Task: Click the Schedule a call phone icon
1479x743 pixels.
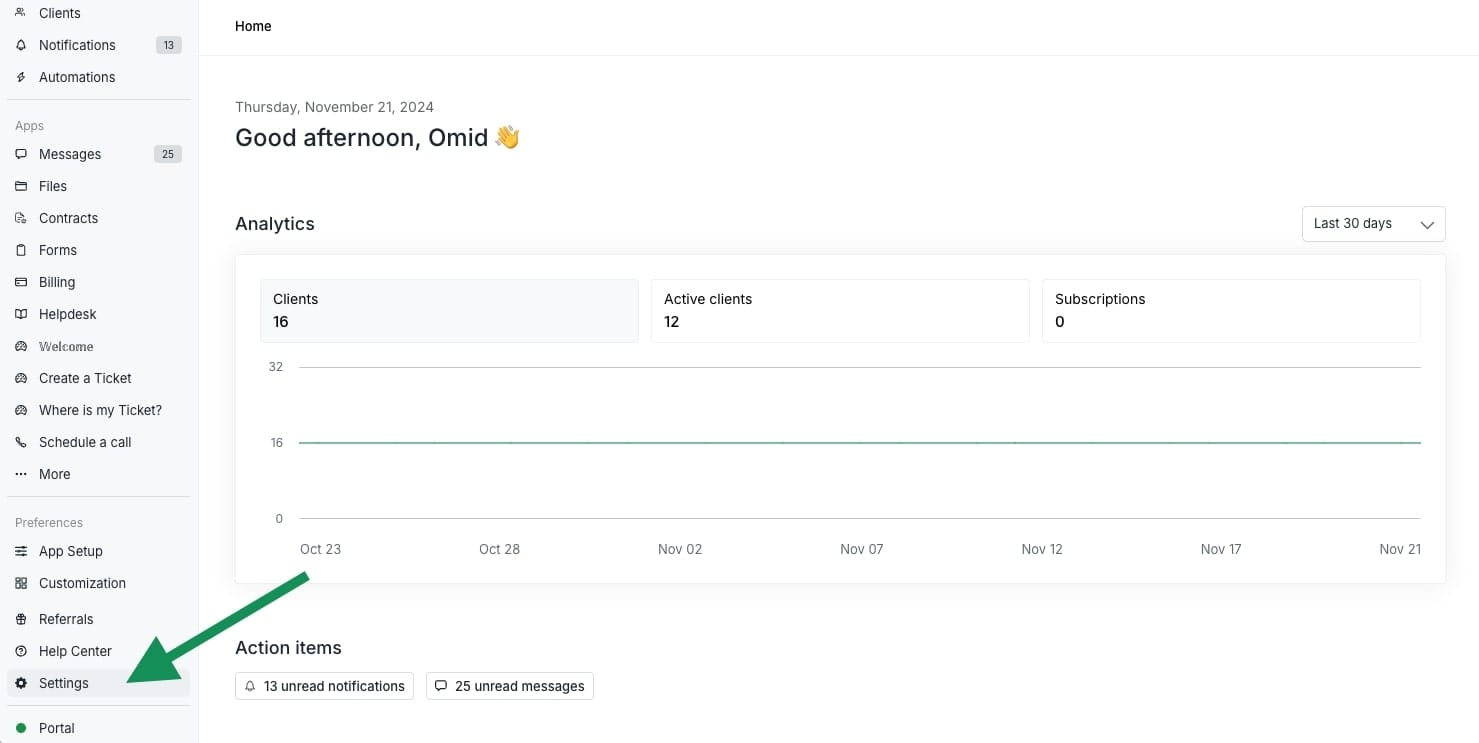Action: click(x=21, y=442)
